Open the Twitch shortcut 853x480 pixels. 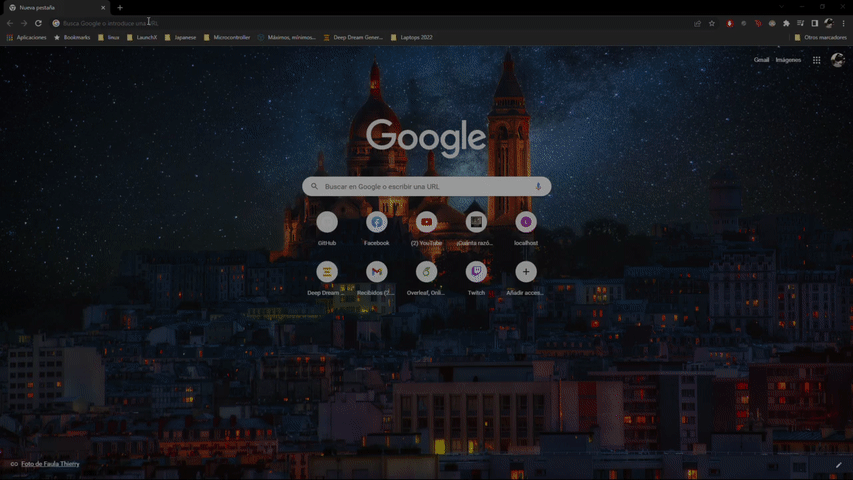pos(476,278)
